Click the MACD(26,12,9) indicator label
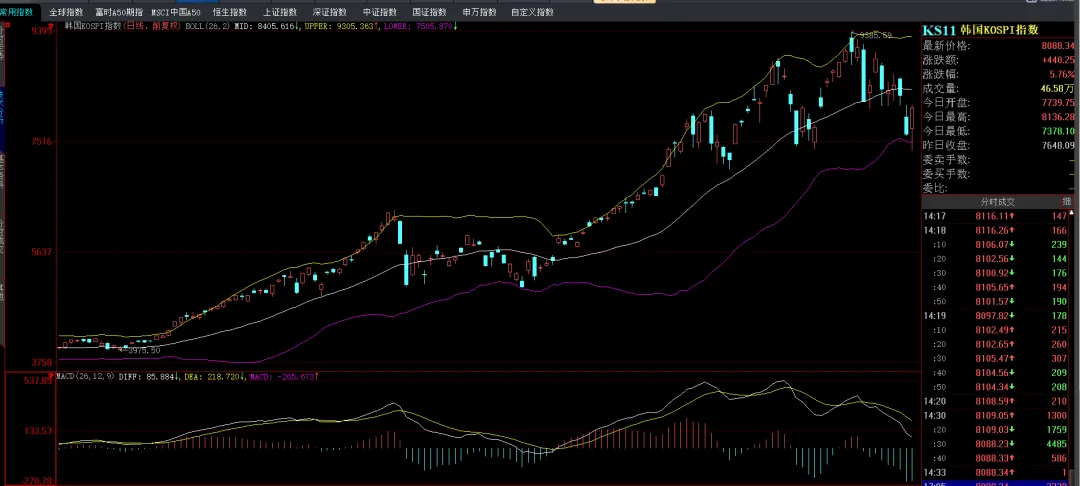 pos(87,377)
